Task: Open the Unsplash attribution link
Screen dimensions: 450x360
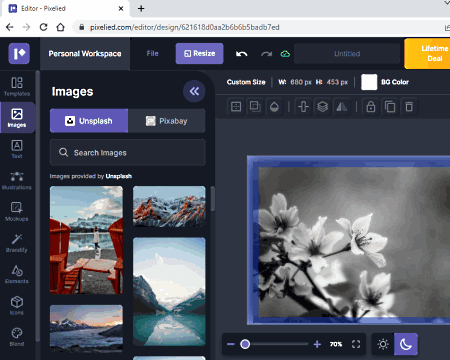Action: coord(119,176)
